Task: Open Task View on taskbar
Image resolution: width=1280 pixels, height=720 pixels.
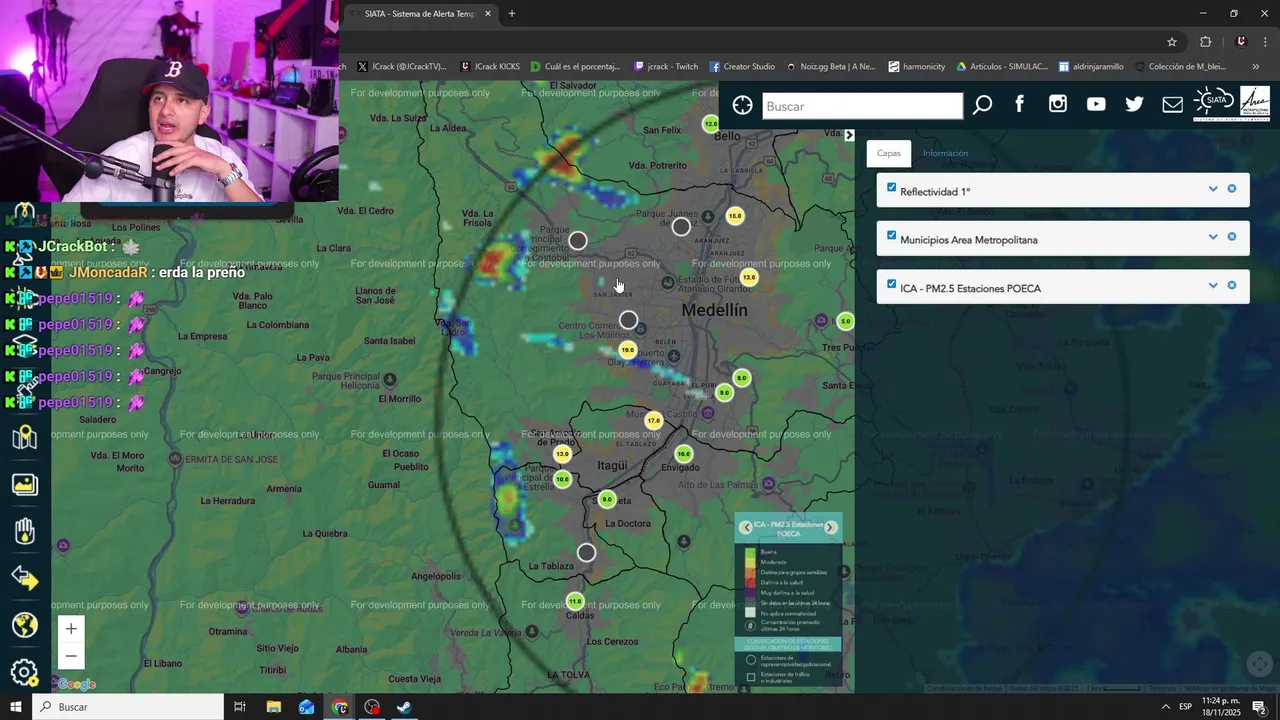Action: (x=240, y=707)
